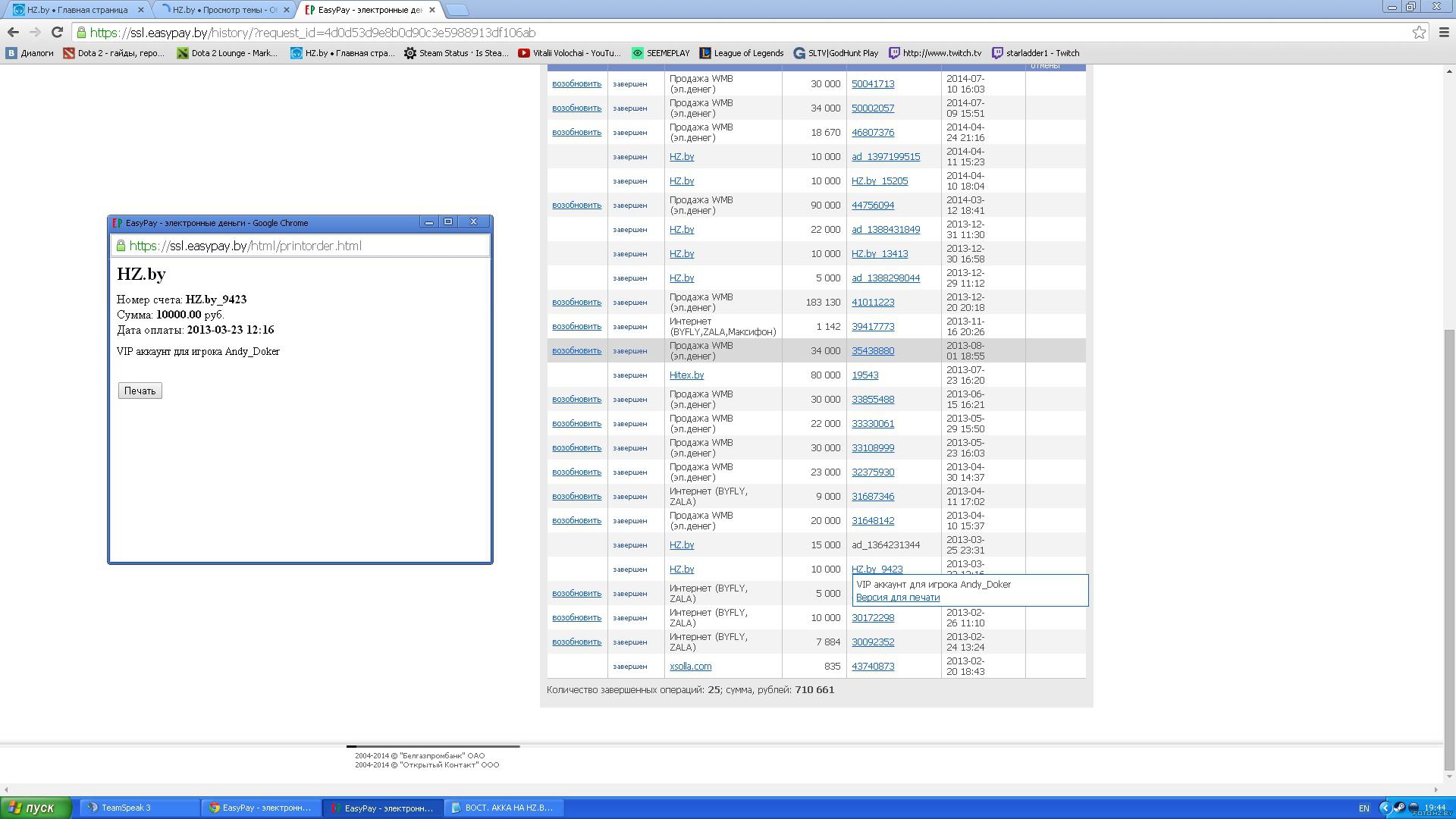Open http://www.twitch.tv bookmark
The height and width of the screenshot is (819, 1456).
pos(935,53)
